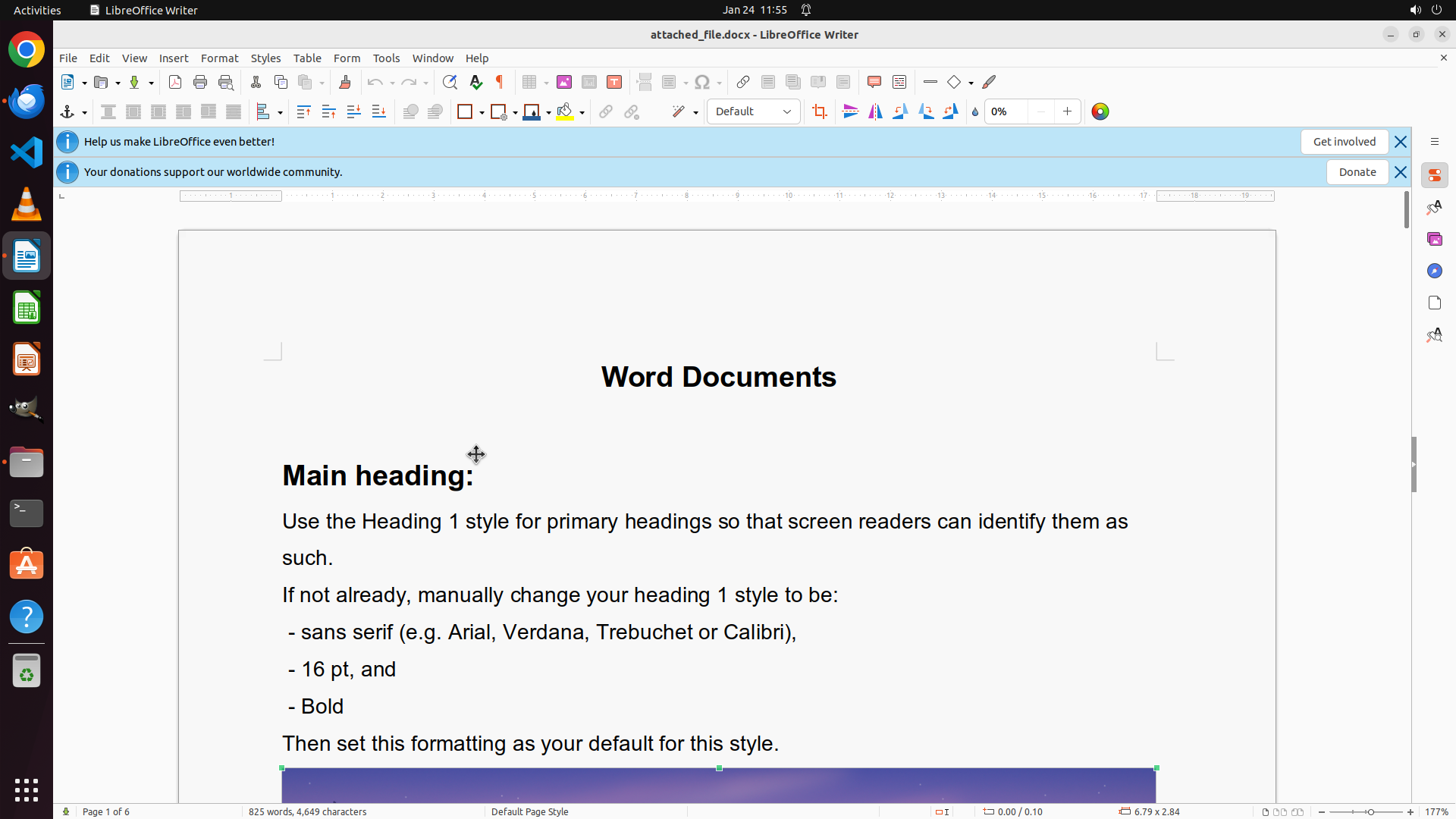Toggle formatting marks display
This screenshot has width=1456, height=819.
point(500,82)
